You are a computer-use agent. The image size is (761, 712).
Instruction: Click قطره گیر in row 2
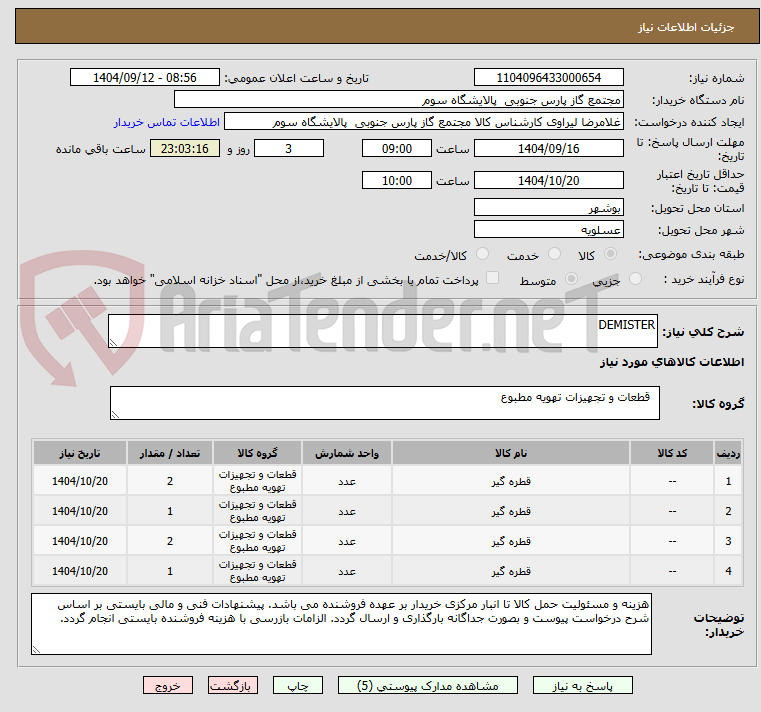511,511
